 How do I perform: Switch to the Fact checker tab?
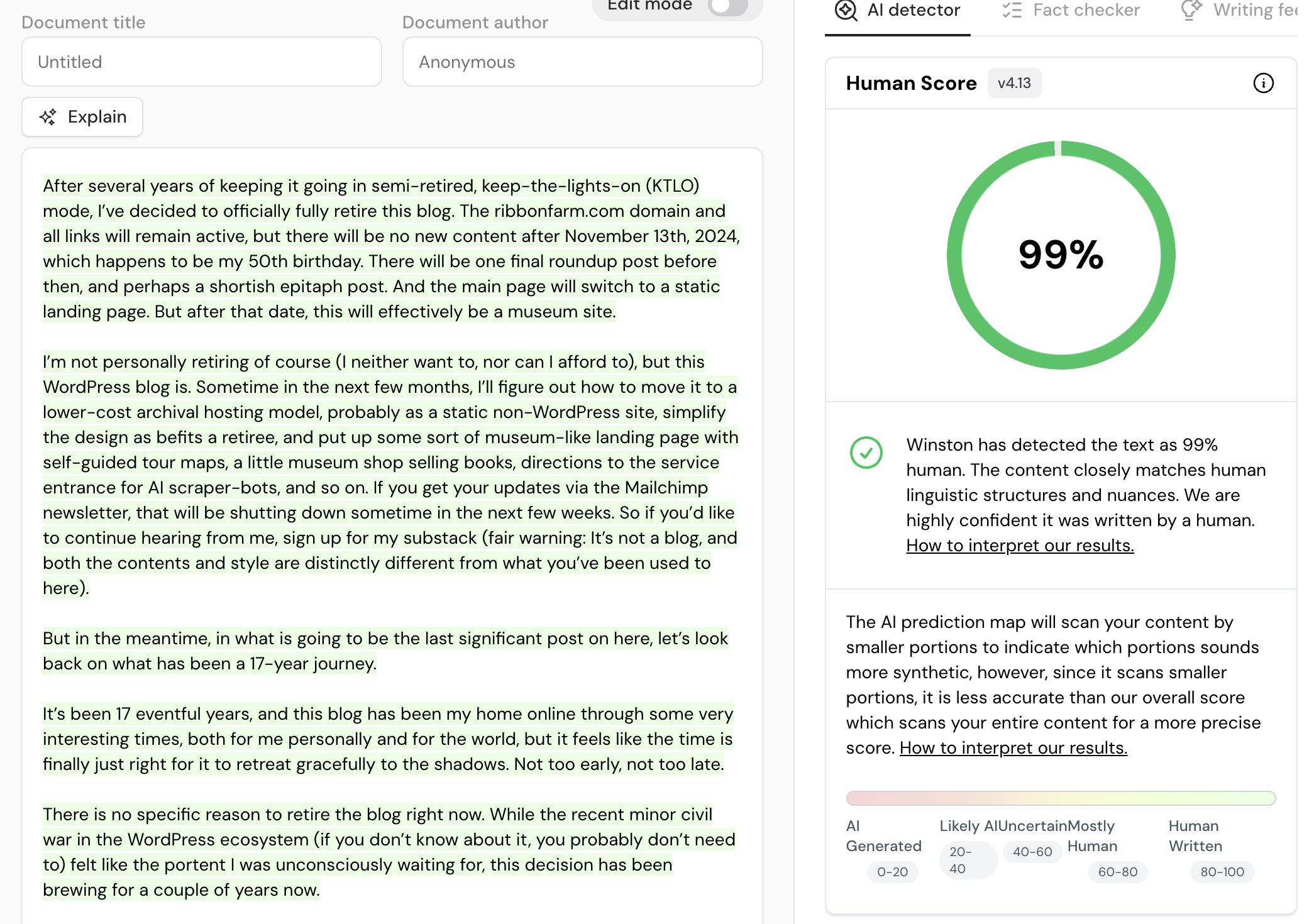pos(1086,10)
